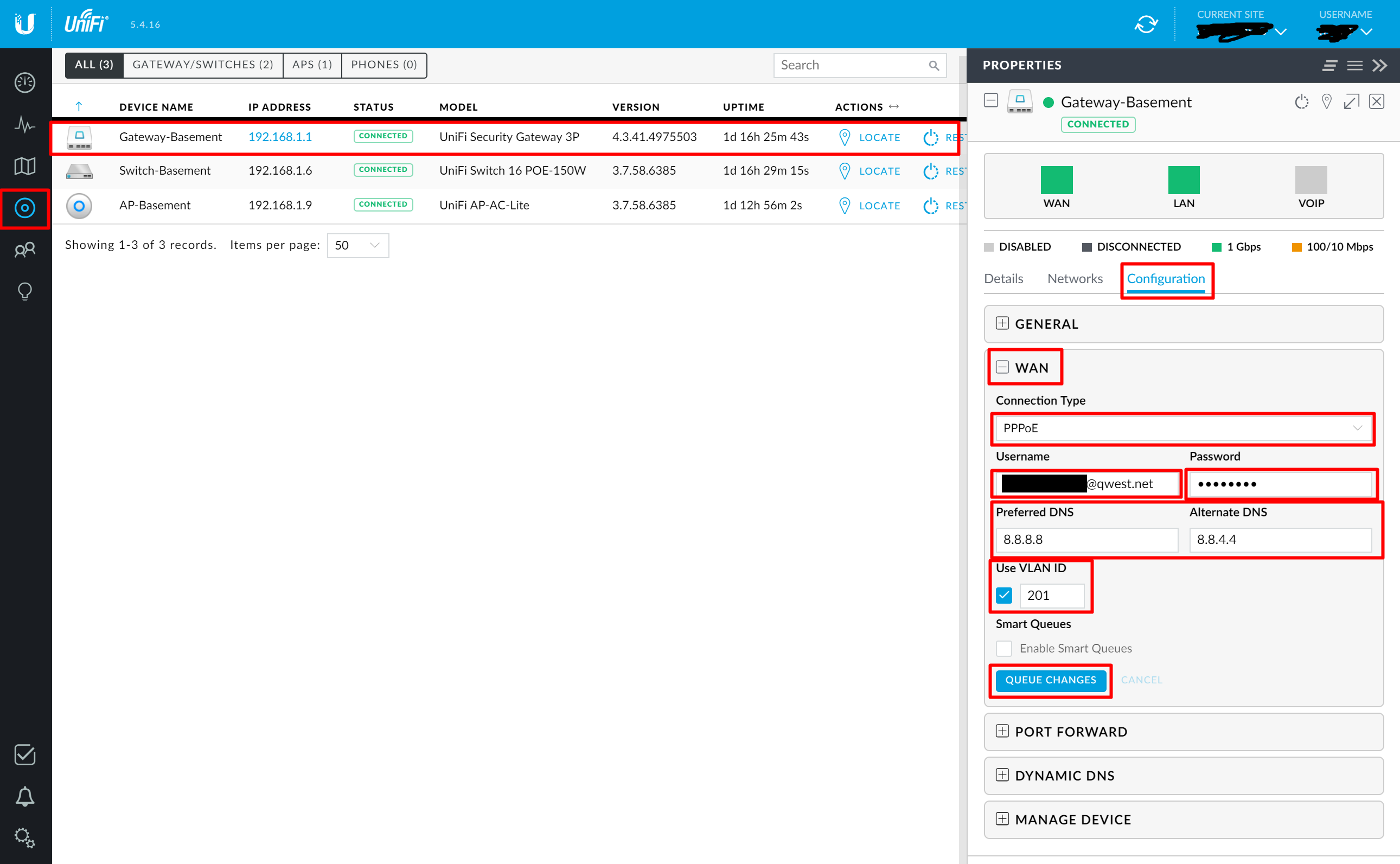
Task: Select the APS (1) tab
Action: coord(312,65)
